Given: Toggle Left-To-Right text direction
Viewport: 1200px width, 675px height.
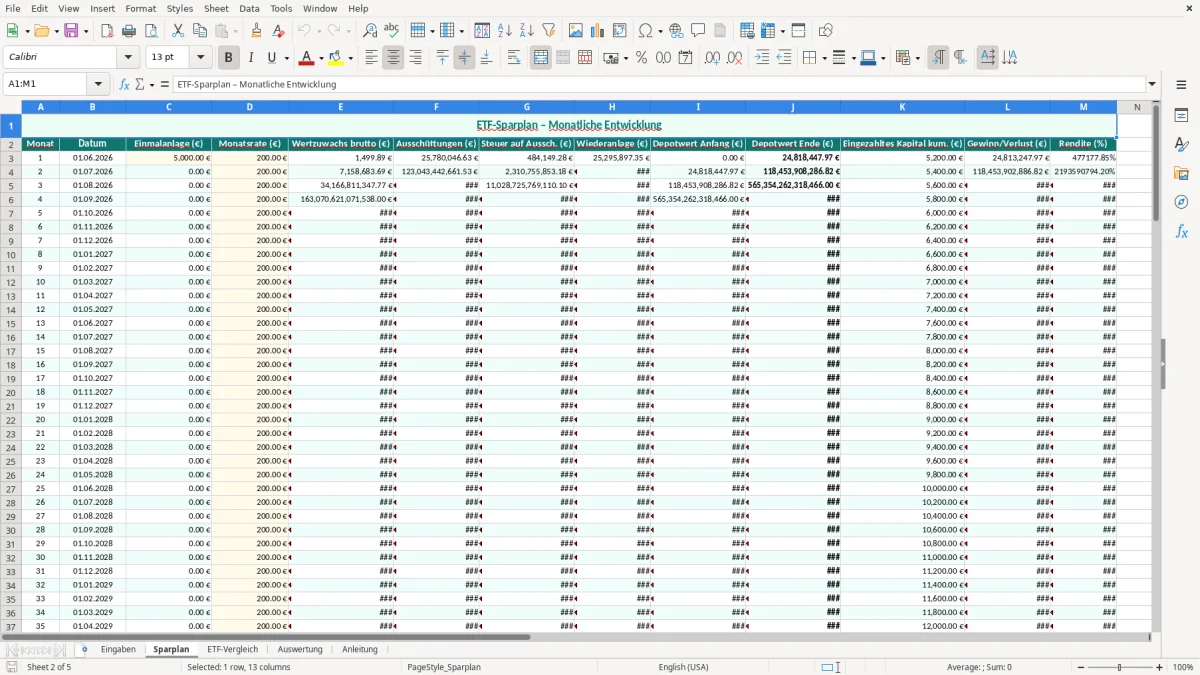Looking at the screenshot, I should [938, 58].
